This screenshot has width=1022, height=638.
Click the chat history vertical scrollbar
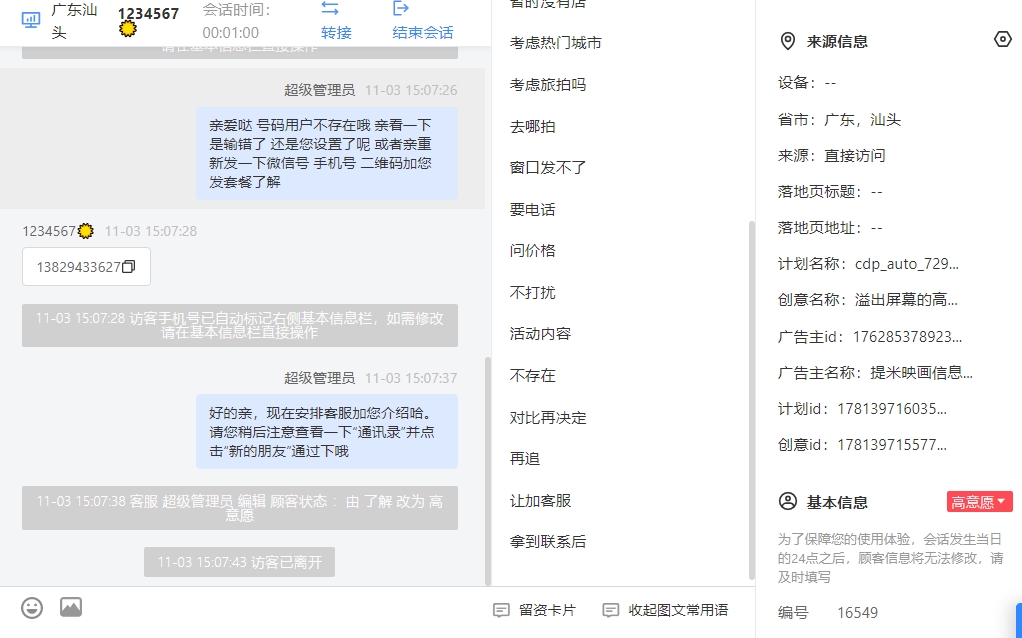[488, 471]
